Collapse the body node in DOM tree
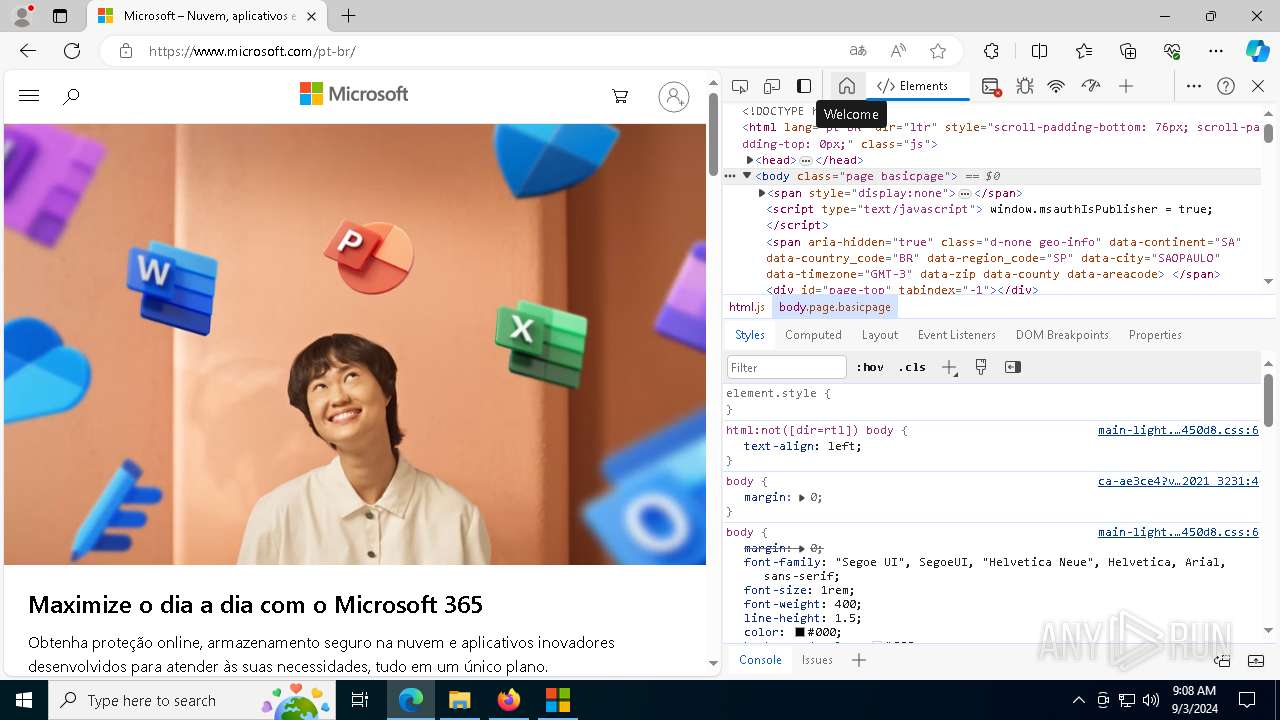 coord(747,176)
